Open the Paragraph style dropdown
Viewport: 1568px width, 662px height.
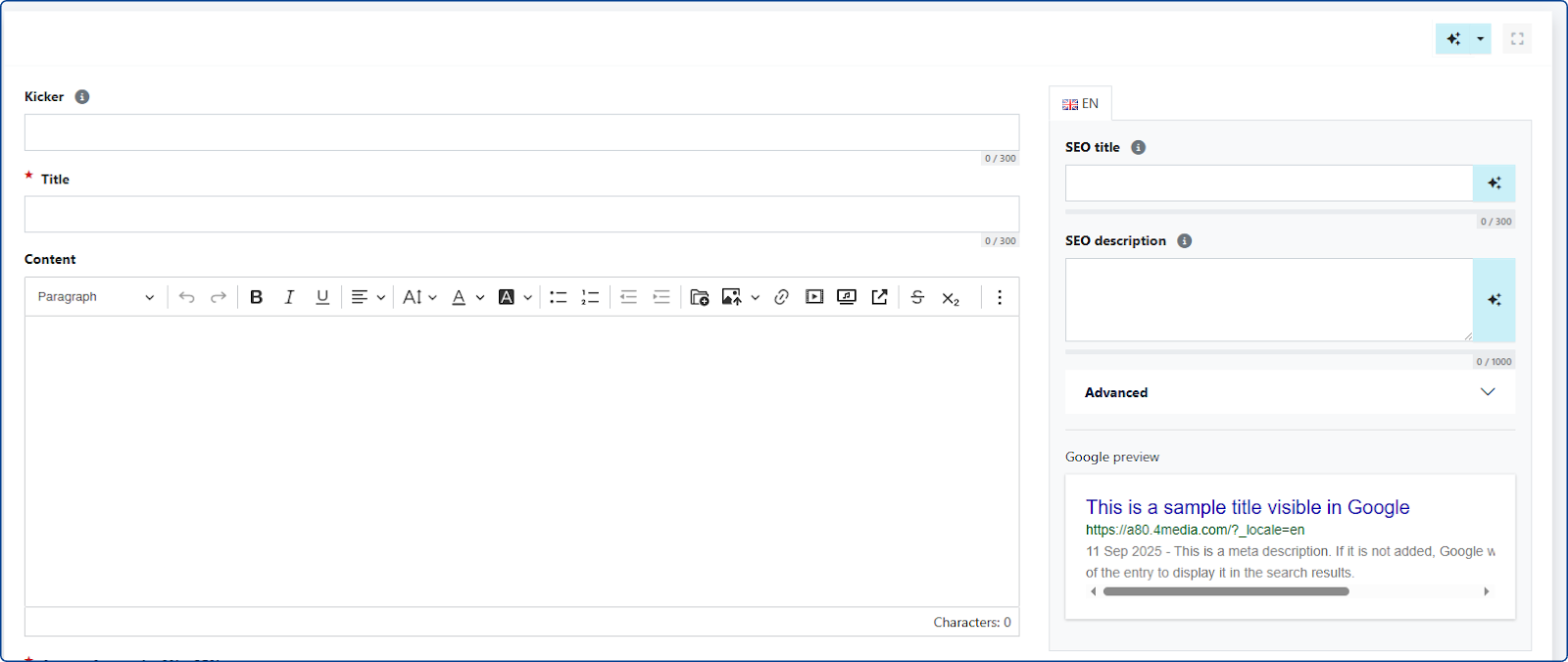point(95,297)
